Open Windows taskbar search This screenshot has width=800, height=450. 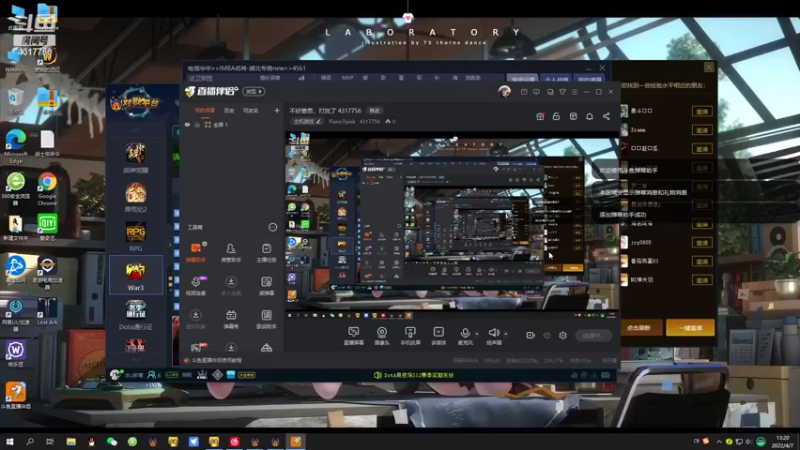tap(30, 441)
